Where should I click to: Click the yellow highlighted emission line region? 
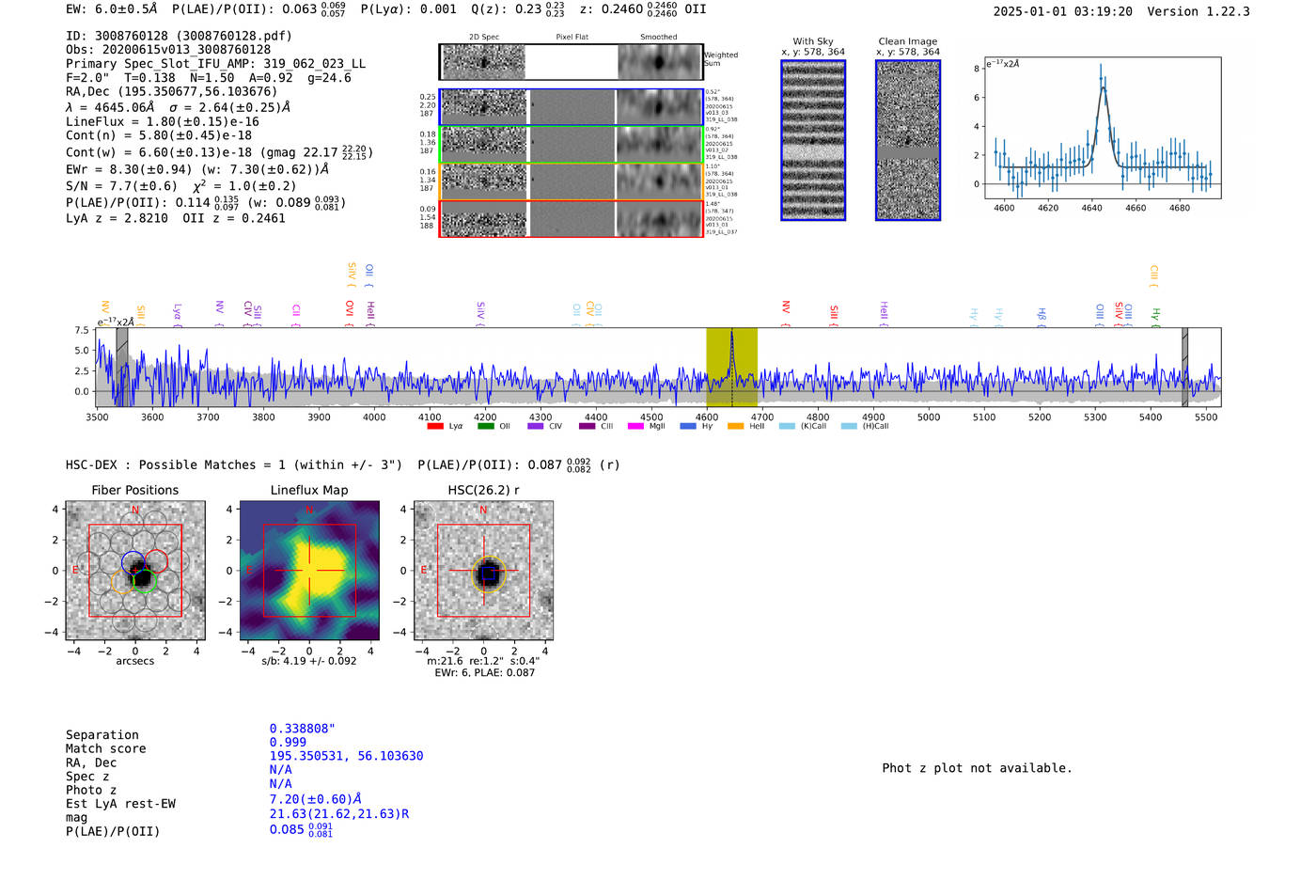point(731,367)
